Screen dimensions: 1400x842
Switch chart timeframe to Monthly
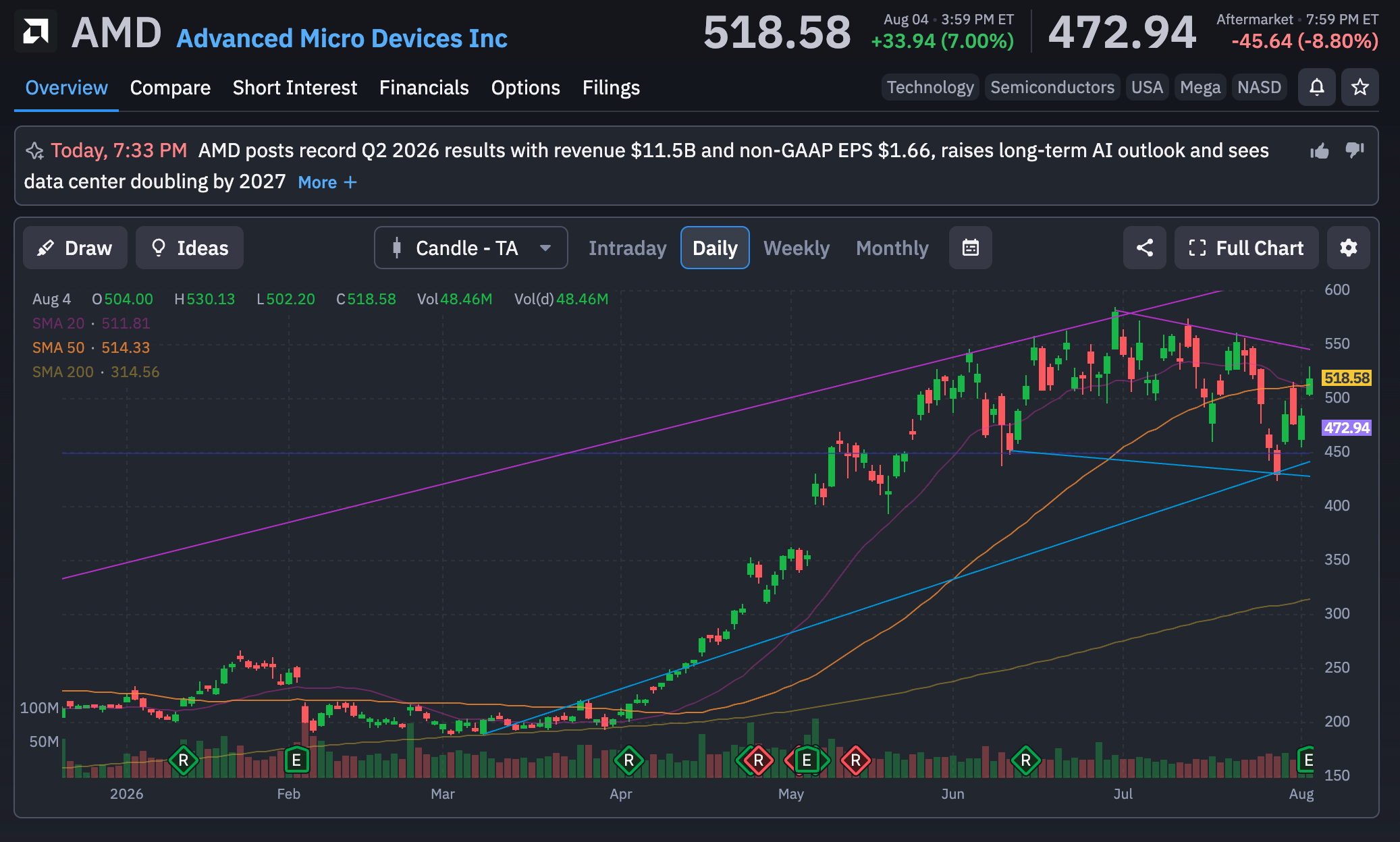tap(892, 248)
